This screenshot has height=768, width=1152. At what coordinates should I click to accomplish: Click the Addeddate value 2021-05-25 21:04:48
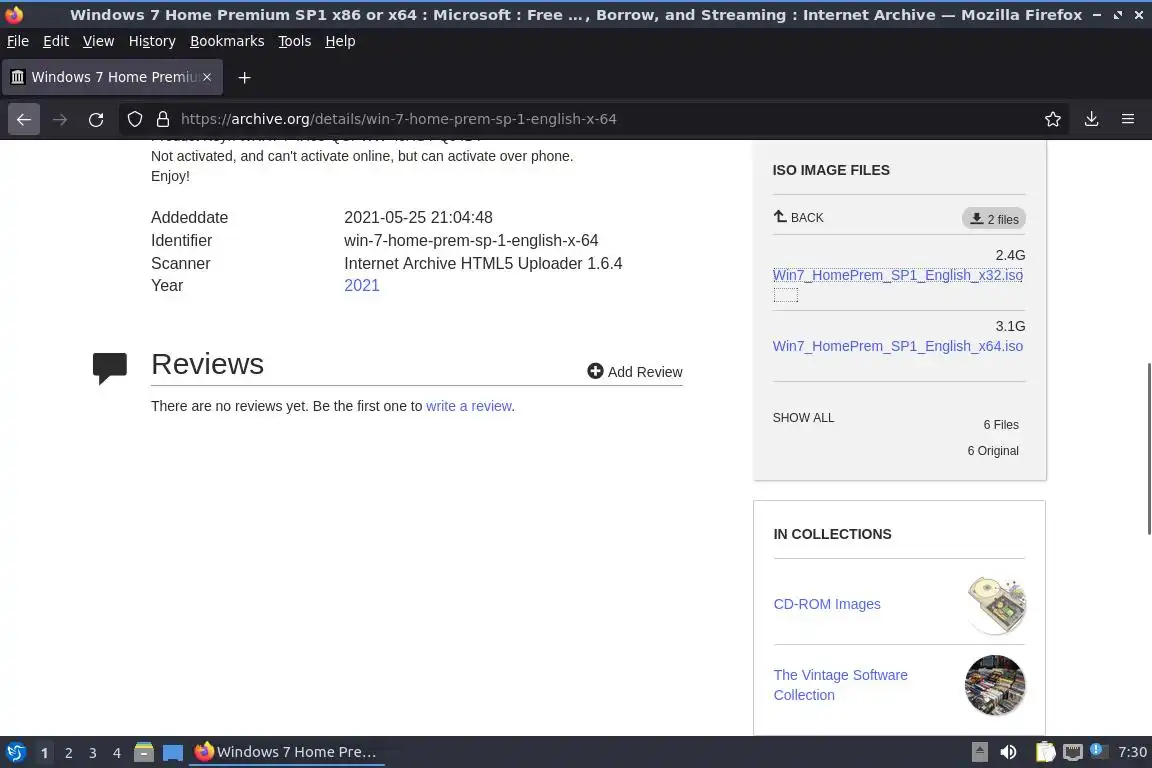click(418, 218)
